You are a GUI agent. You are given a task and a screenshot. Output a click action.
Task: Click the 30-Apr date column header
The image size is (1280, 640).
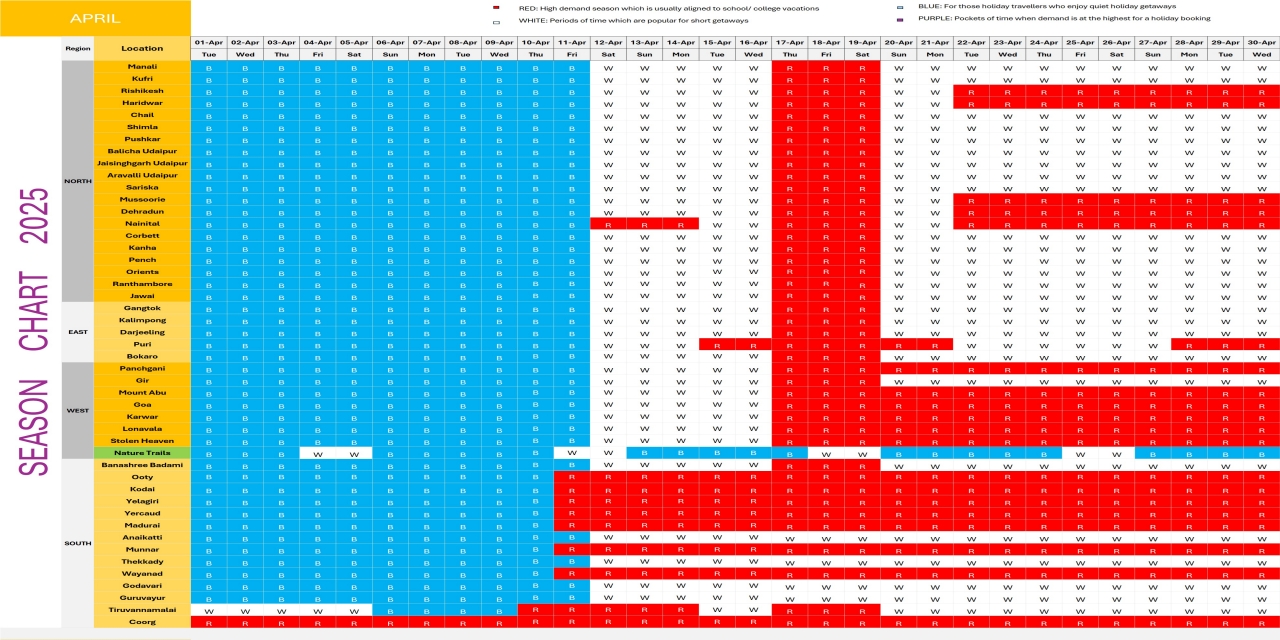pos(1263,41)
